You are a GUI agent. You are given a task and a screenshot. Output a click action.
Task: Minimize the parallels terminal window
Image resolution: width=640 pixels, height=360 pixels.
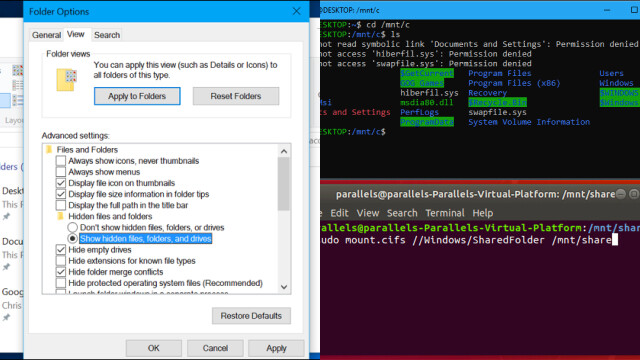pos(621,194)
